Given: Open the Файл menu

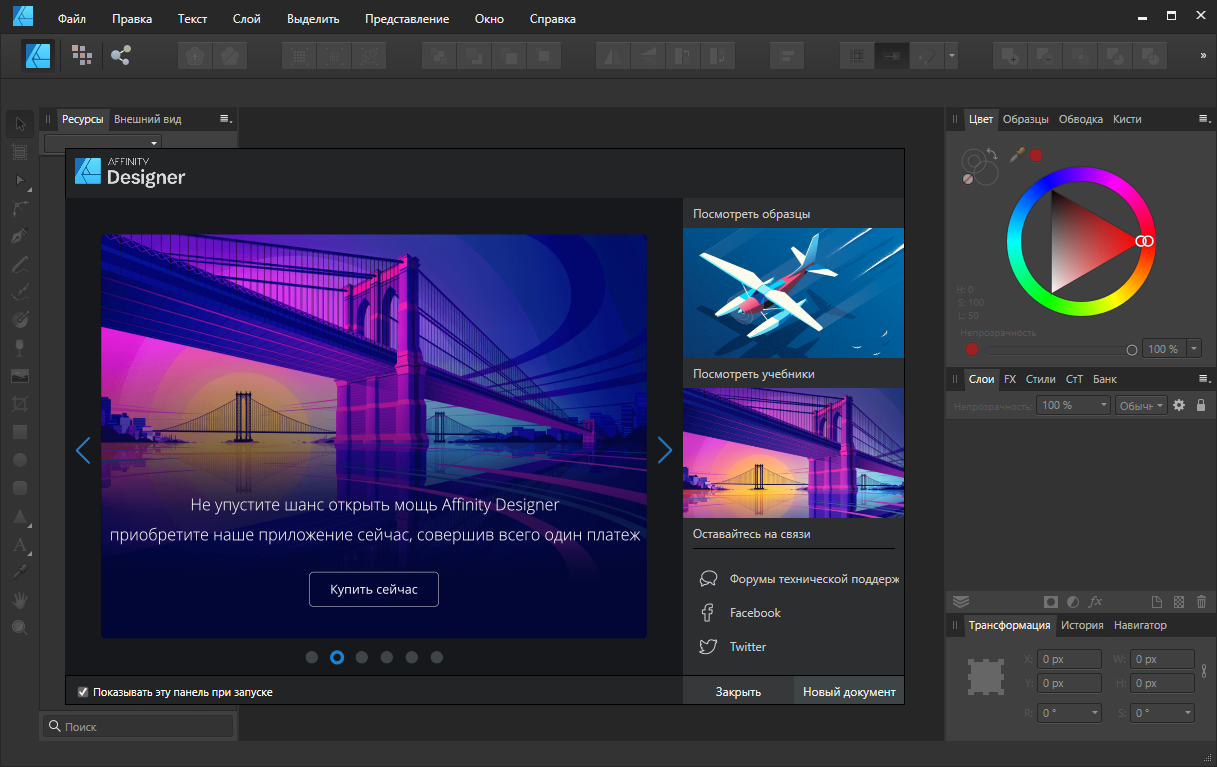Looking at the screenshot, I should point(72,19).
